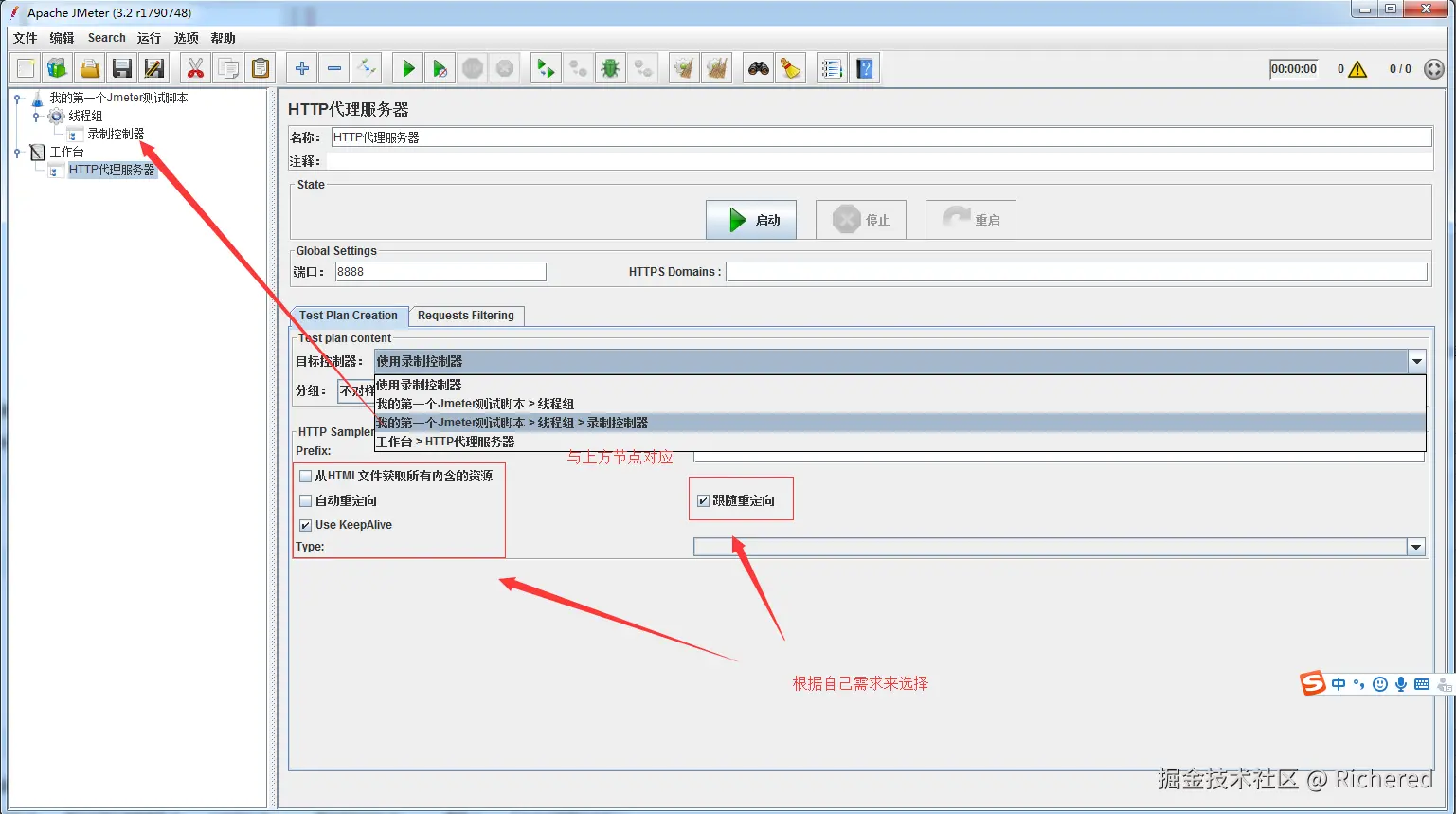Click the Expand All plus icon
The height and width of the screenshot is (814, 1456).
pyautogui.click(x=301, y=68)
